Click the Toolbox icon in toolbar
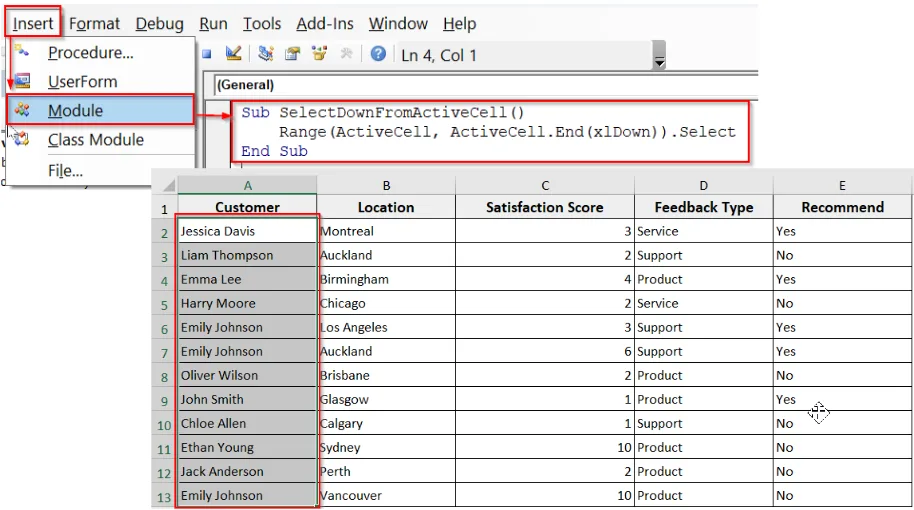 point(346,54)
